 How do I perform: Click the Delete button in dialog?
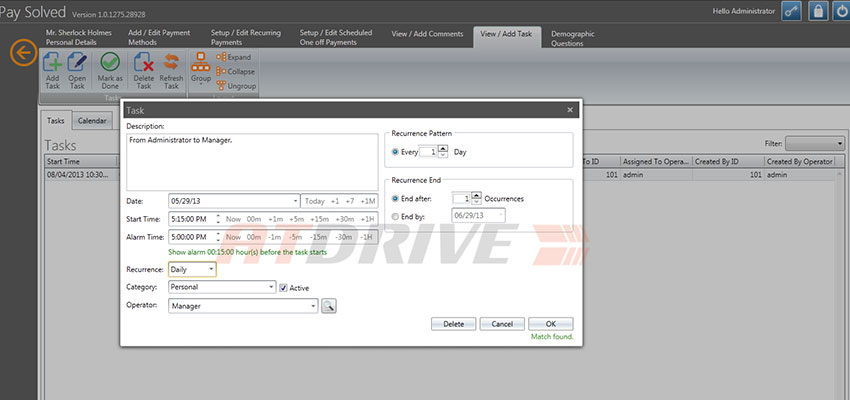pos(454,324)
